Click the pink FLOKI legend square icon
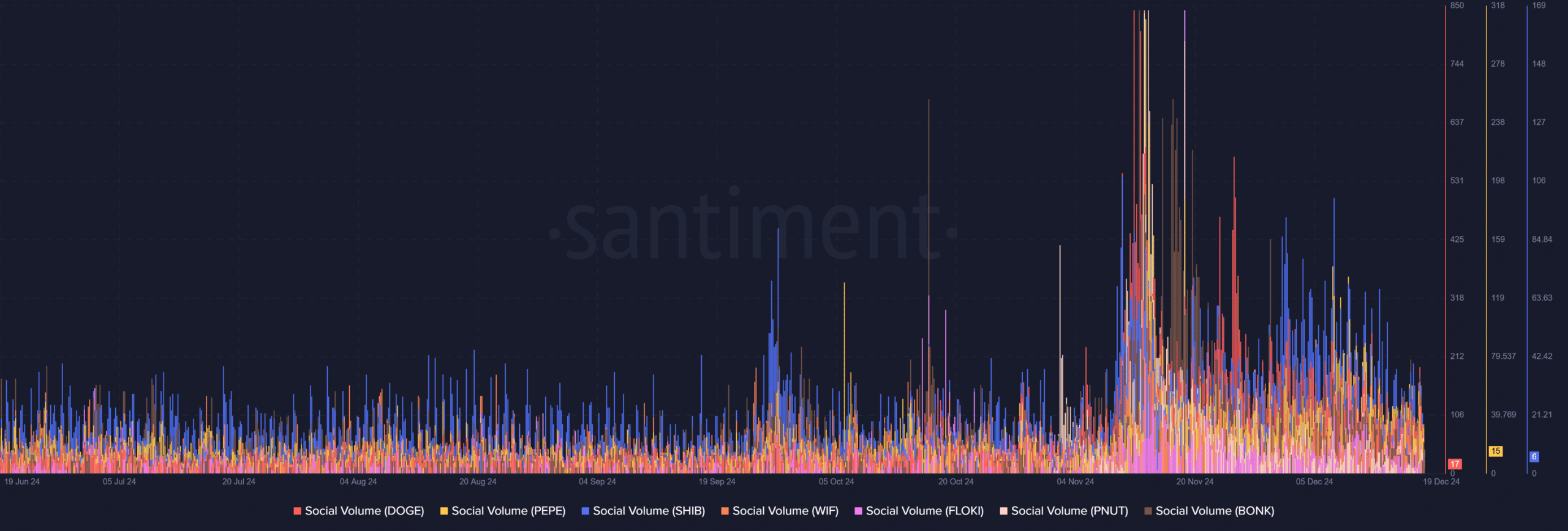Screen dimensions: 1568x531 [858, 511]
